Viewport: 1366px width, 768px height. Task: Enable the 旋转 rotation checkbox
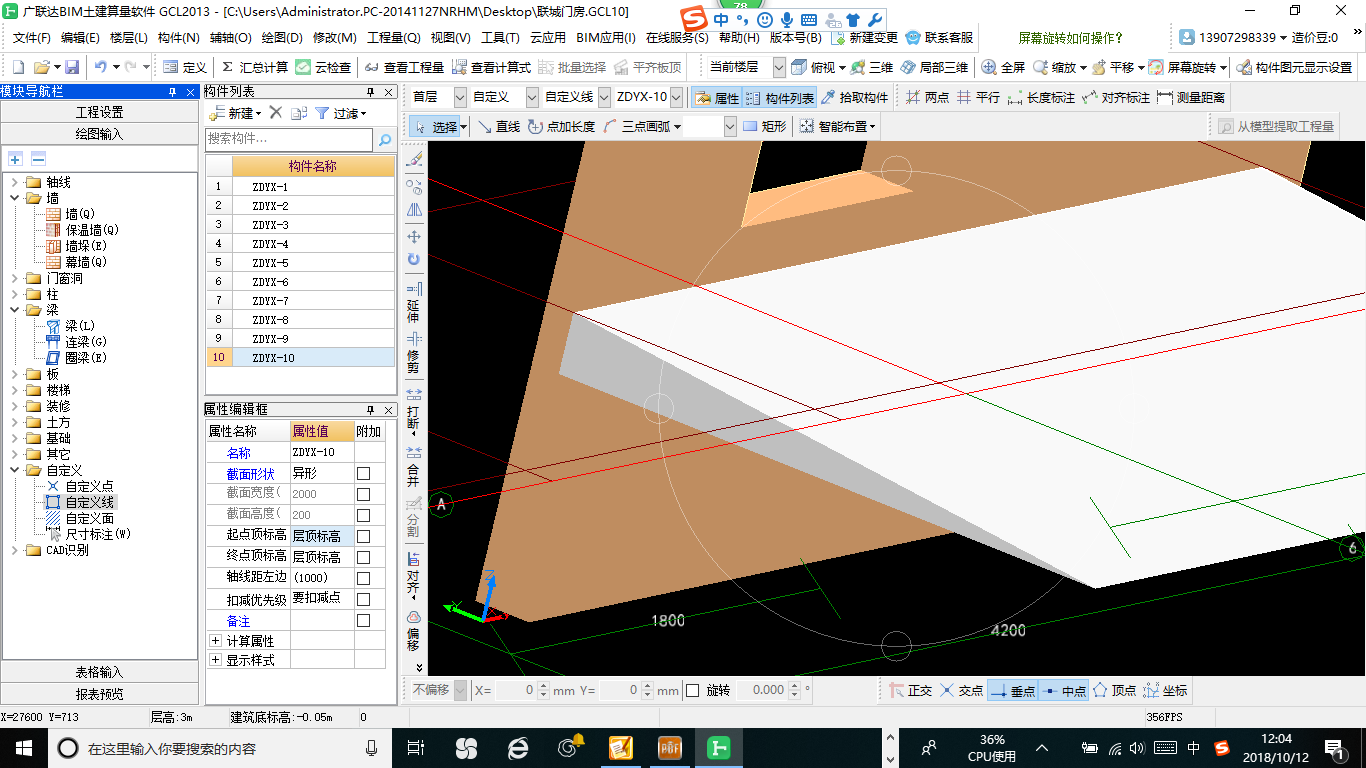pos(693,690)
